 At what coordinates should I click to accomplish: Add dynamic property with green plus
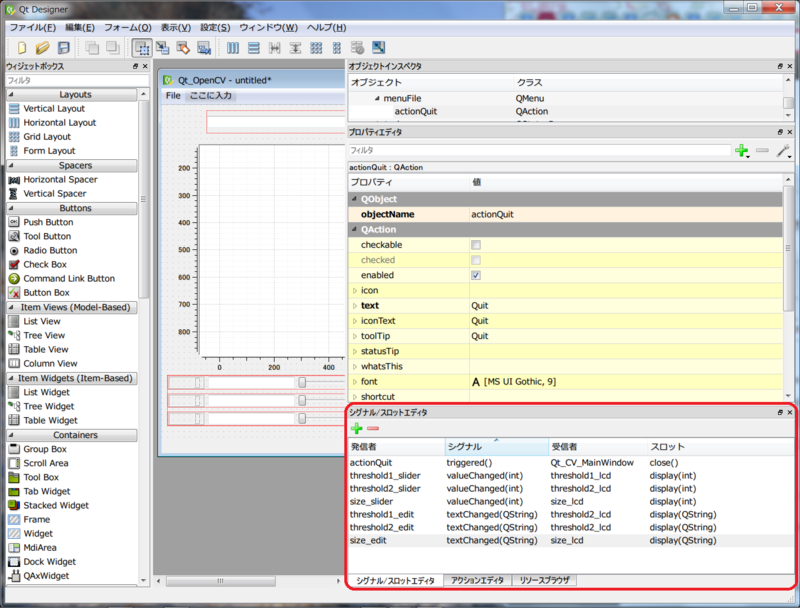click(x=741, y=150)
